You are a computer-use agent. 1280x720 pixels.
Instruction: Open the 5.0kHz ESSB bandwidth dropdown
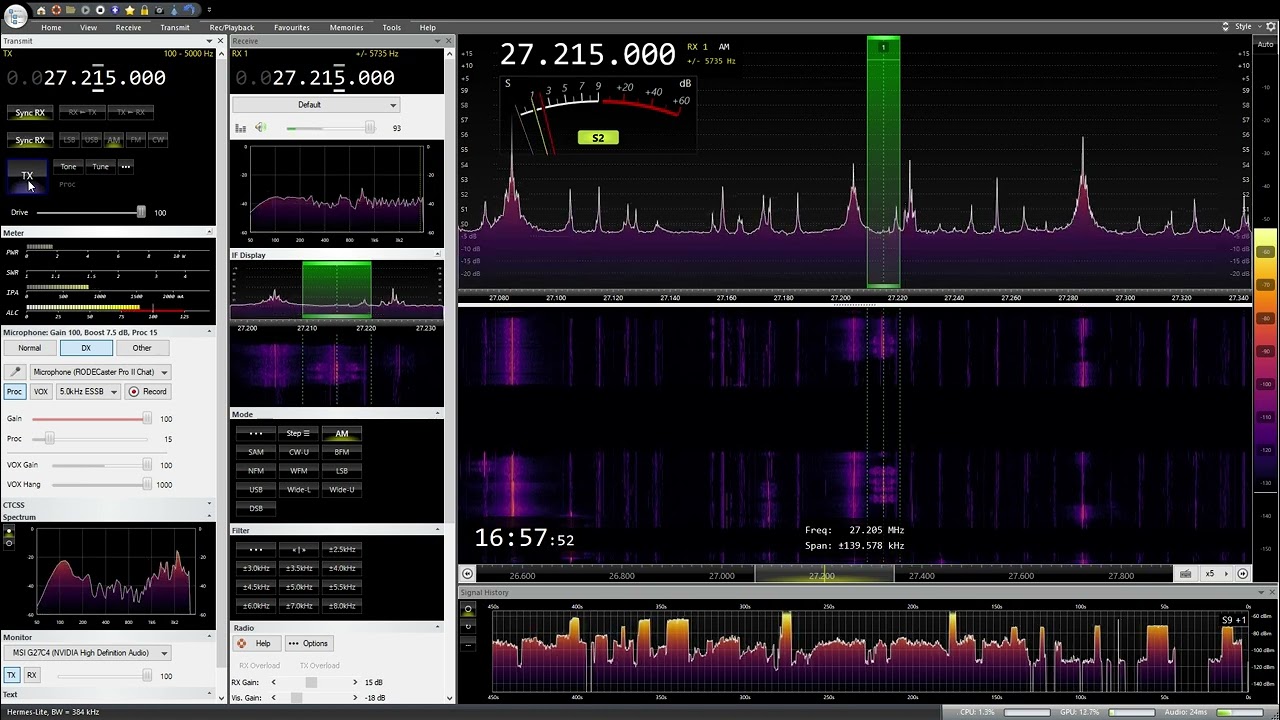point(88,392)
